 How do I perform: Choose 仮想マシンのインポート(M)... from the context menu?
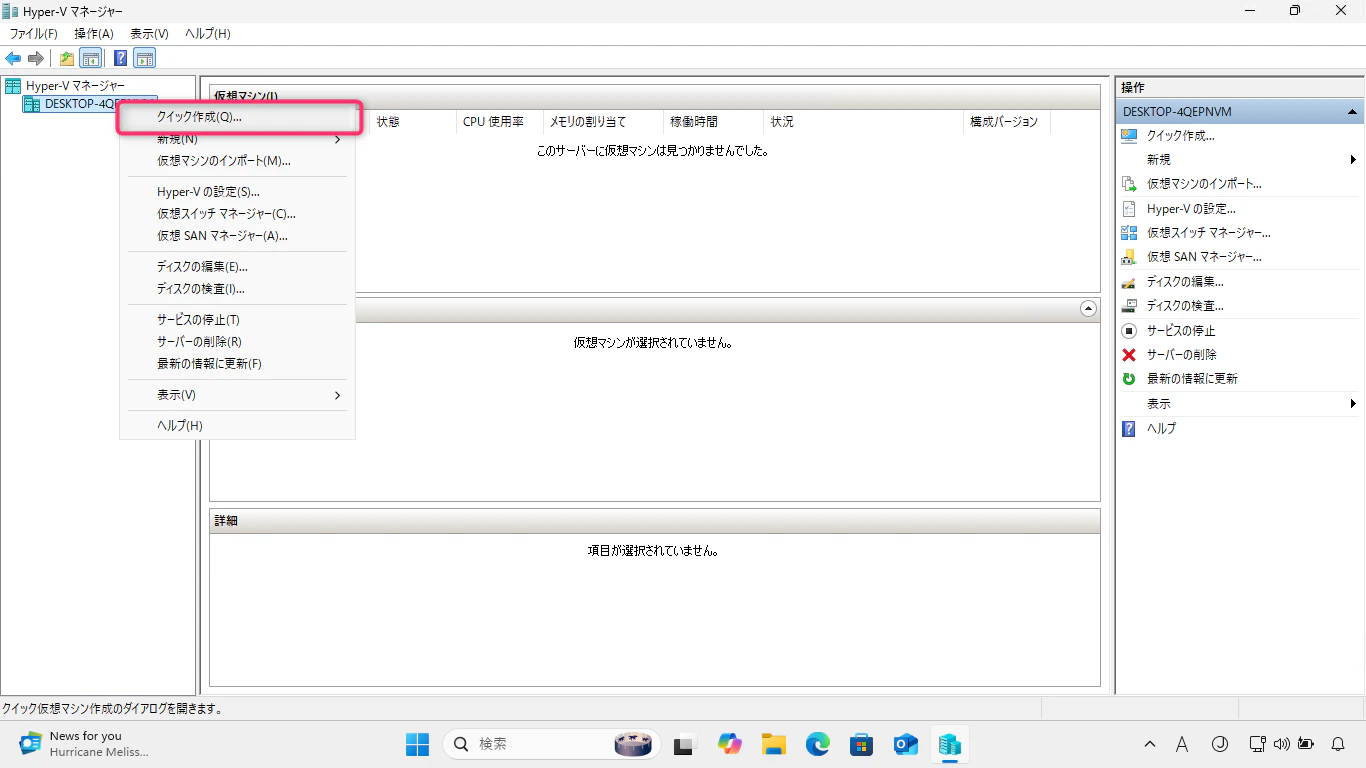pyautogui.click(x=237, y=160)
